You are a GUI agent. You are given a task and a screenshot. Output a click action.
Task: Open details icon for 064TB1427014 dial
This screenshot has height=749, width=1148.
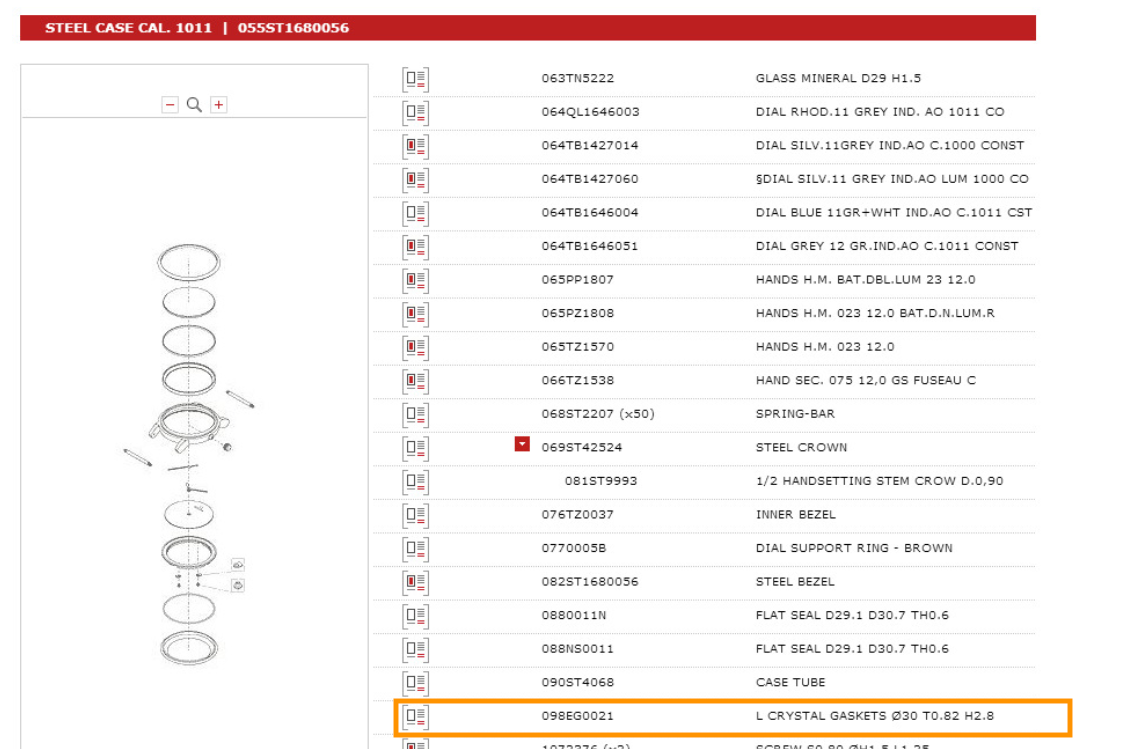pos(415,146)
